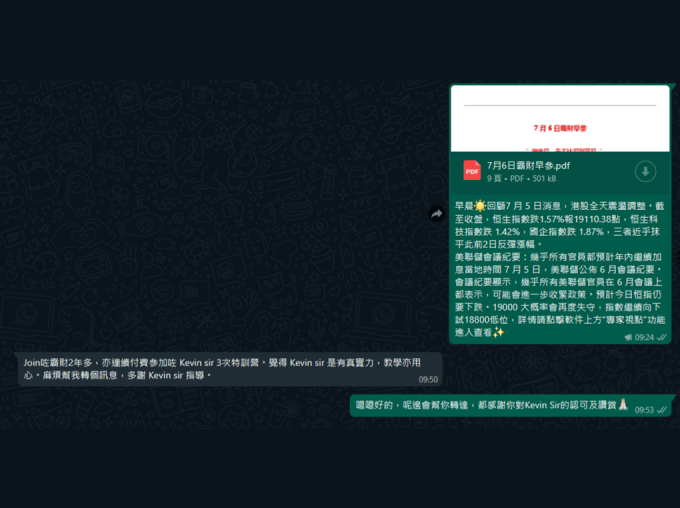Click the file name 7月6日霸財早參.pdf

coord(528,165)
